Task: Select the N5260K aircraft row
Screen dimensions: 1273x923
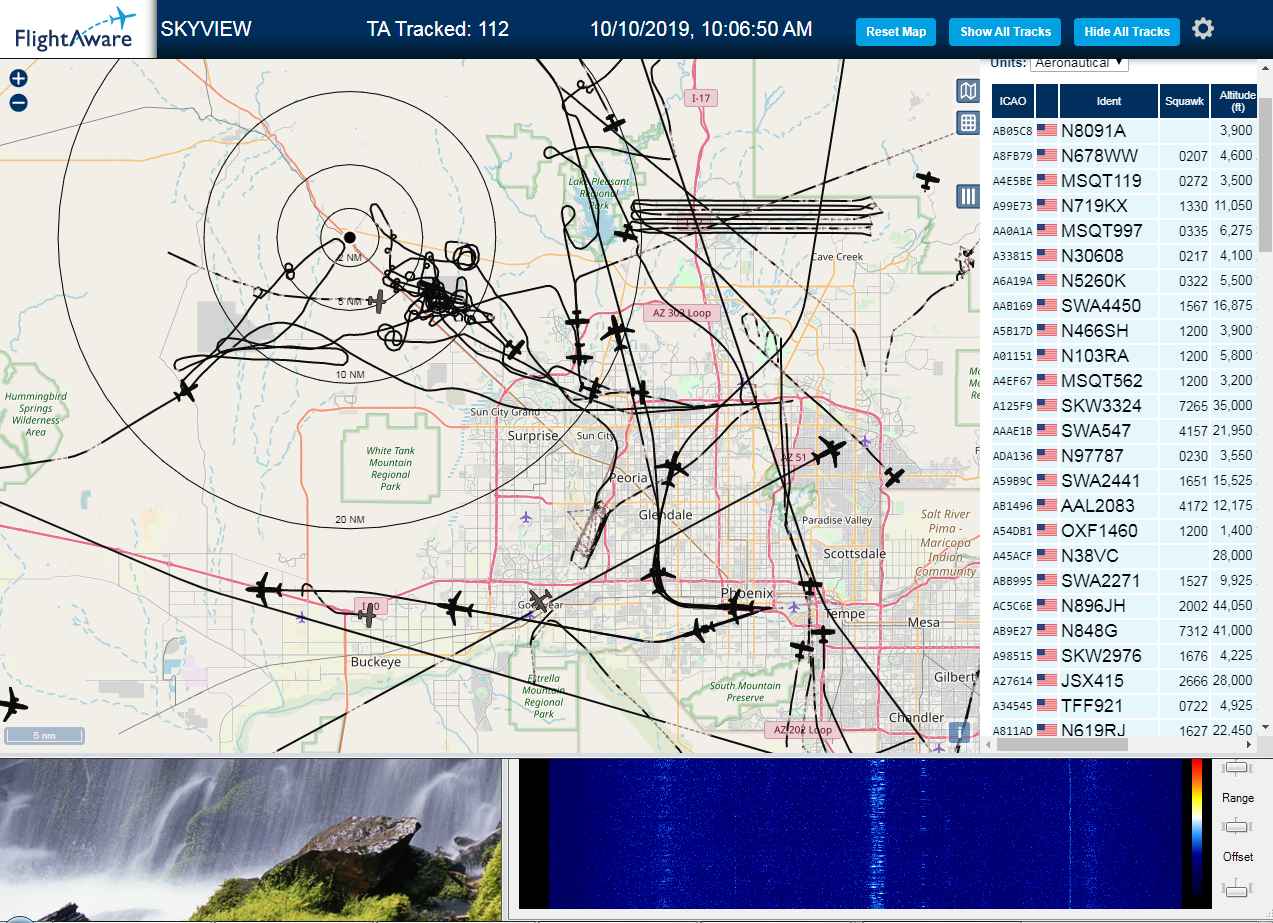Action: [x=1125, y=280]
